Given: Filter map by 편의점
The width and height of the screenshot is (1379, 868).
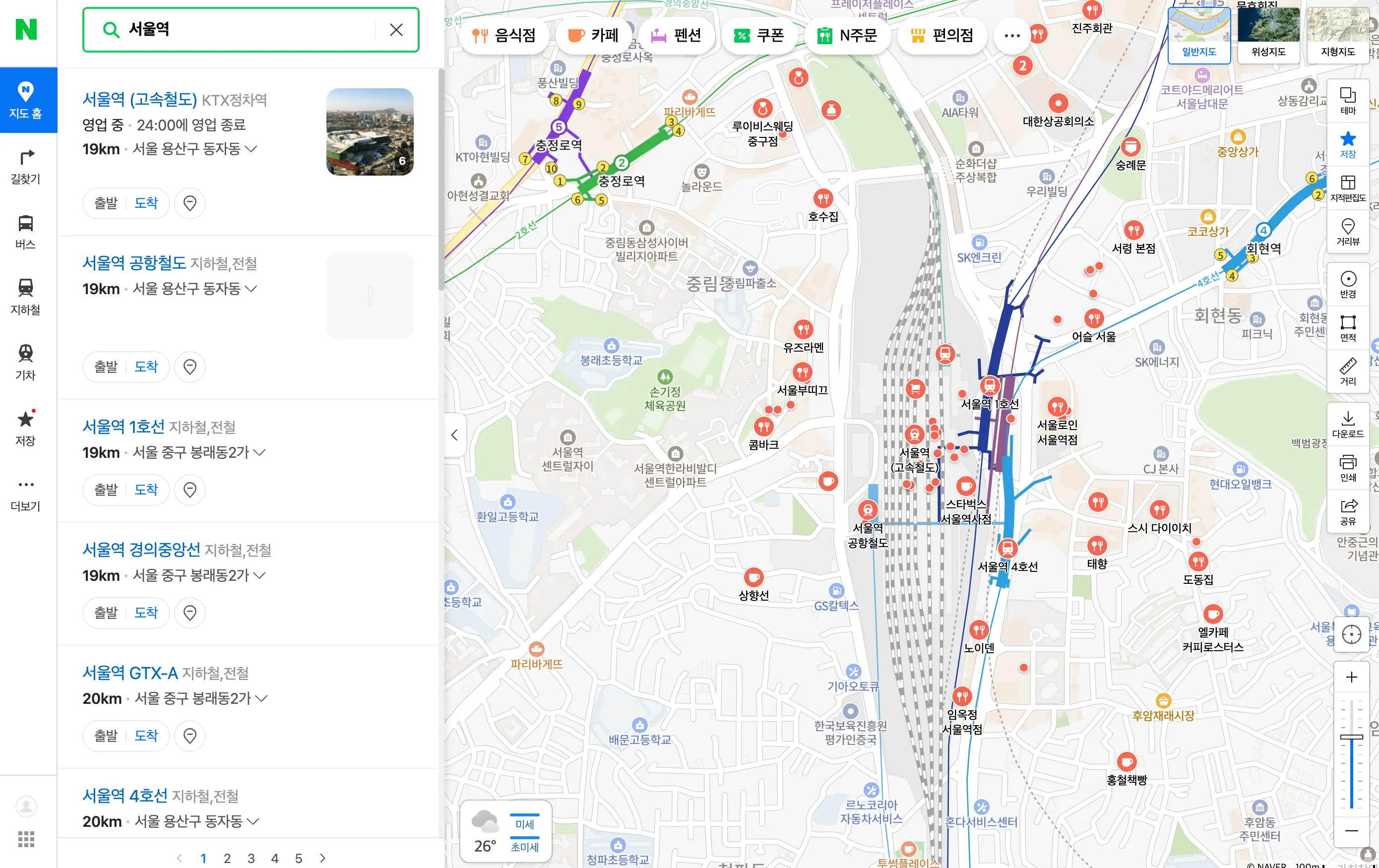Looking at the screenshot, I should point(941,36).
